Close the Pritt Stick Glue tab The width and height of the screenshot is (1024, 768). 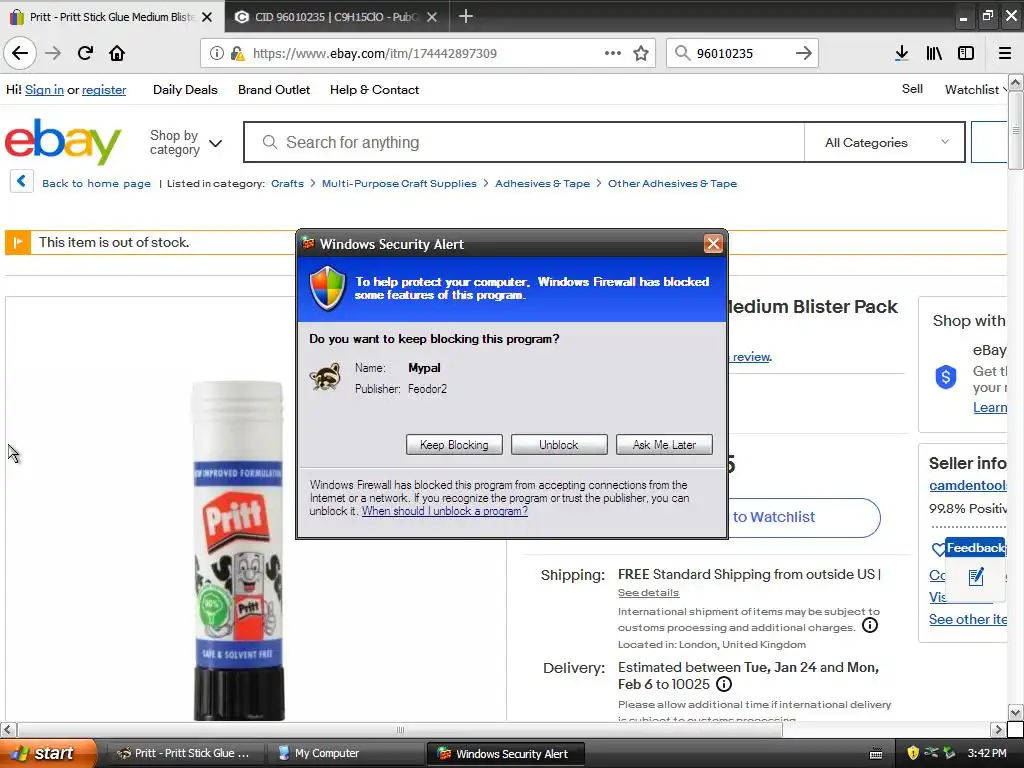pos(207,17)
